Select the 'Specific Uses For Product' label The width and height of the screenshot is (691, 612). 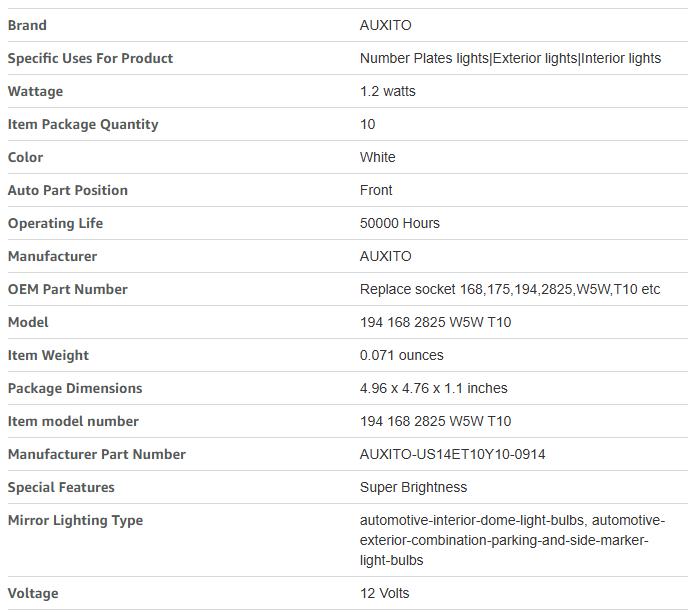click(90, 58)
